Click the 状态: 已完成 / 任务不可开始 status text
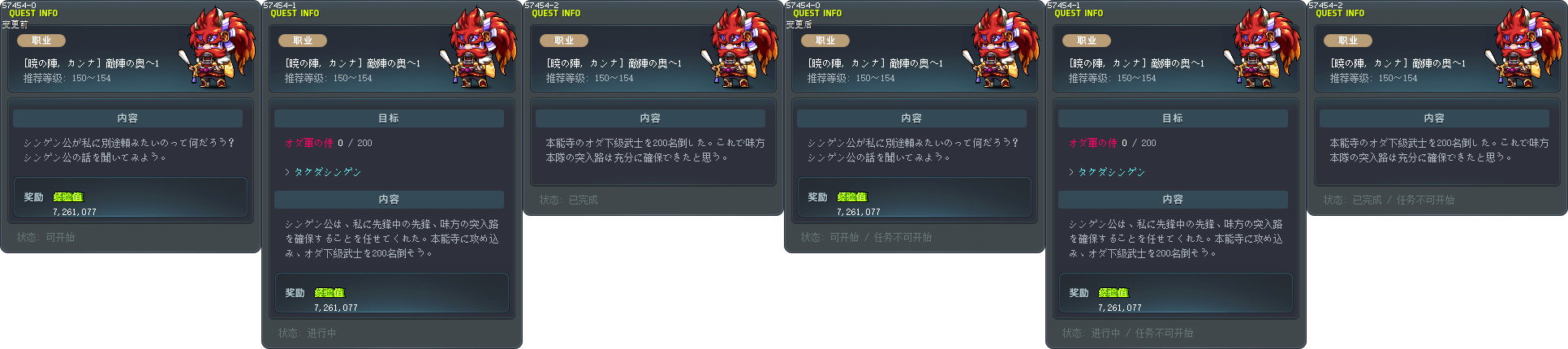This screenshot has height=349, width=1568. (1389, 200)
